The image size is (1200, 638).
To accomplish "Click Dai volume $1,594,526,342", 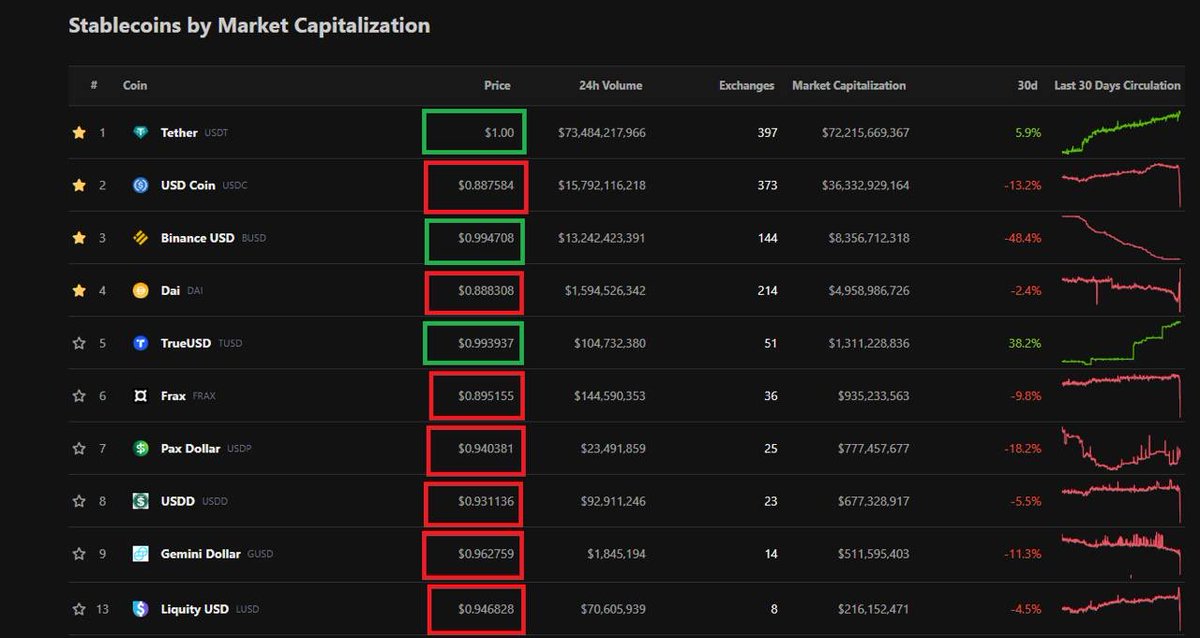I will (x=605, y=291).
